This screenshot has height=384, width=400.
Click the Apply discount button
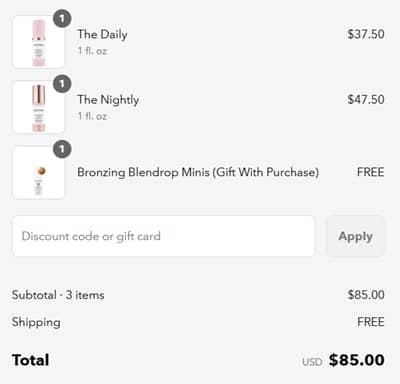pos(356,236)
